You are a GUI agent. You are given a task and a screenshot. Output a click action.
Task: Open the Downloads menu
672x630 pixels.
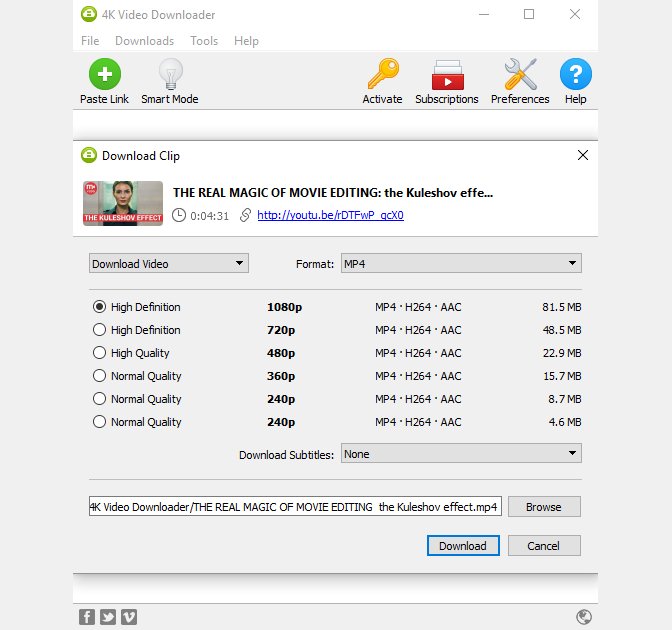pos(144,41)
